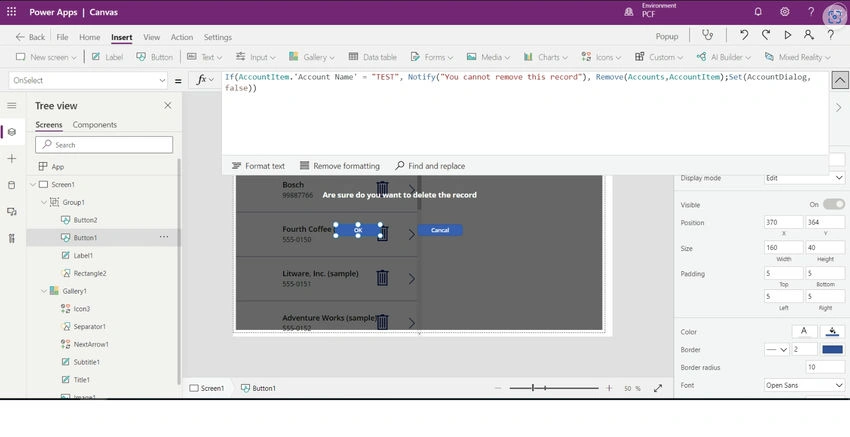Screen dimensions: 850x437
Task: Open the File menu
Action: 62,37
